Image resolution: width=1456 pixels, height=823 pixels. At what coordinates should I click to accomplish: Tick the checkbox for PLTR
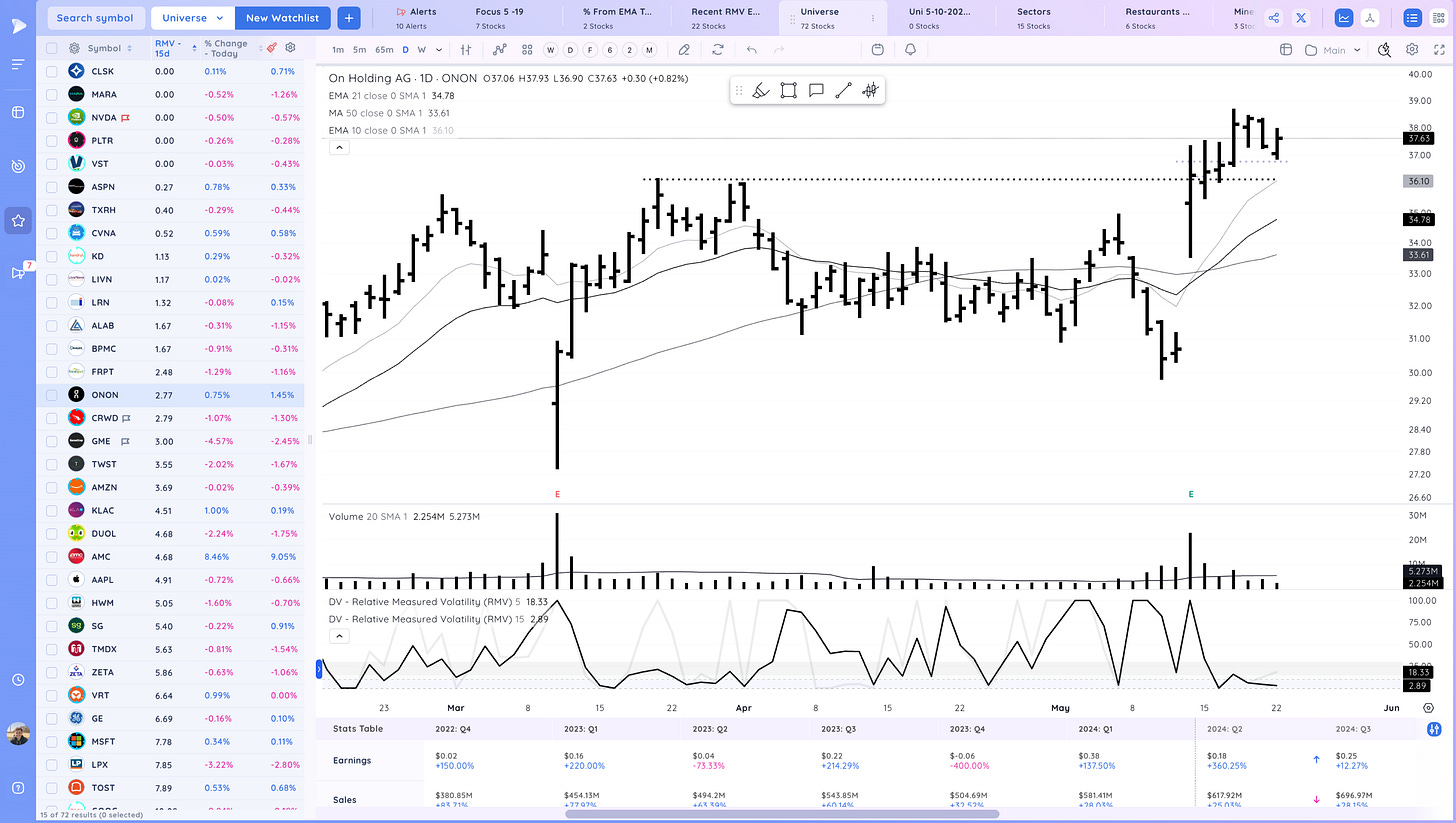[51, 141]
